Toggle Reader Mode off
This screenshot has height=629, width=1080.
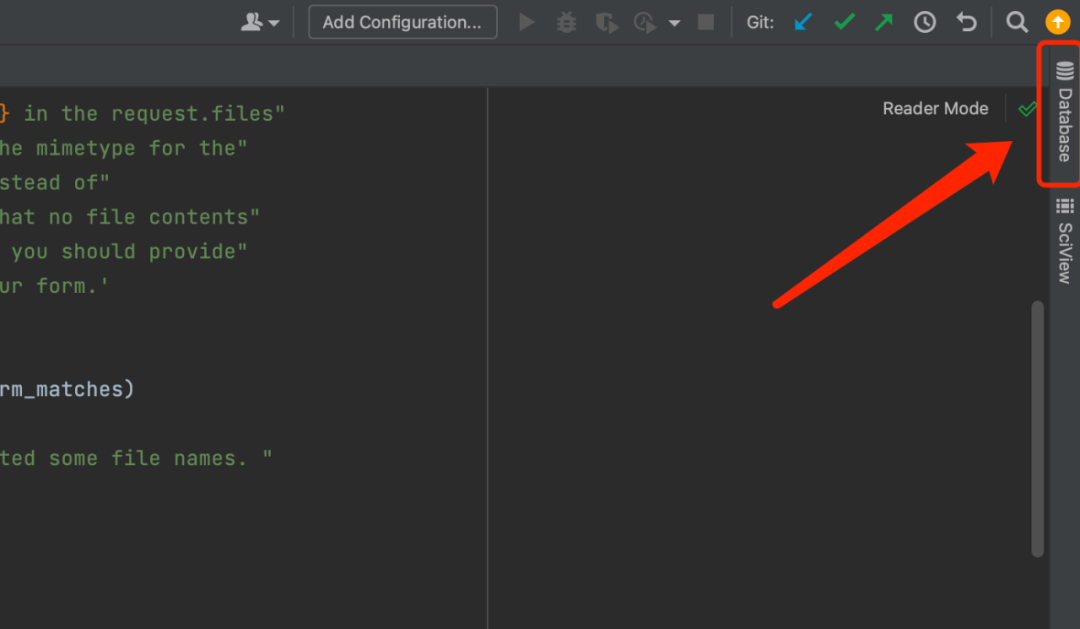(935, 108)
